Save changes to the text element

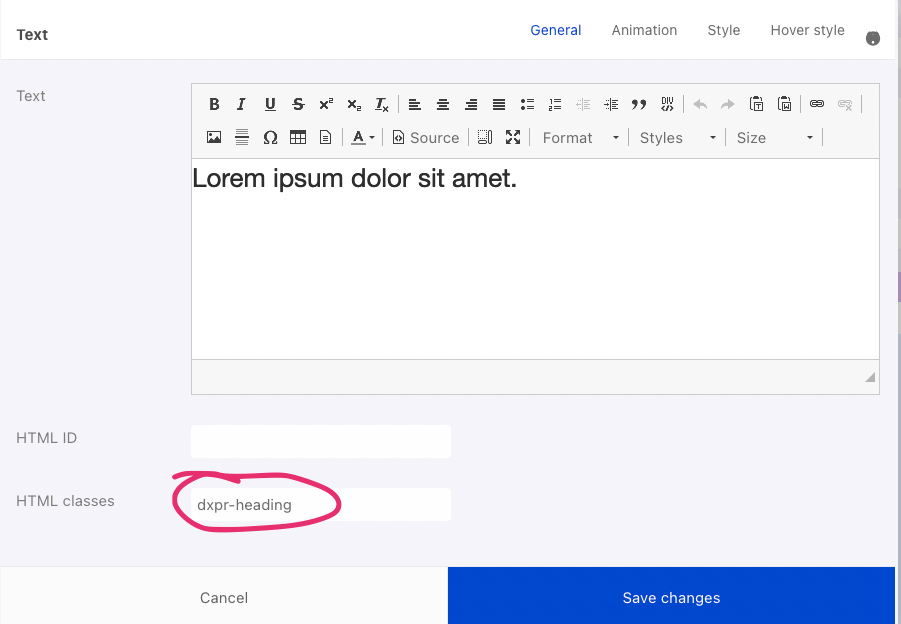(671, 598)
